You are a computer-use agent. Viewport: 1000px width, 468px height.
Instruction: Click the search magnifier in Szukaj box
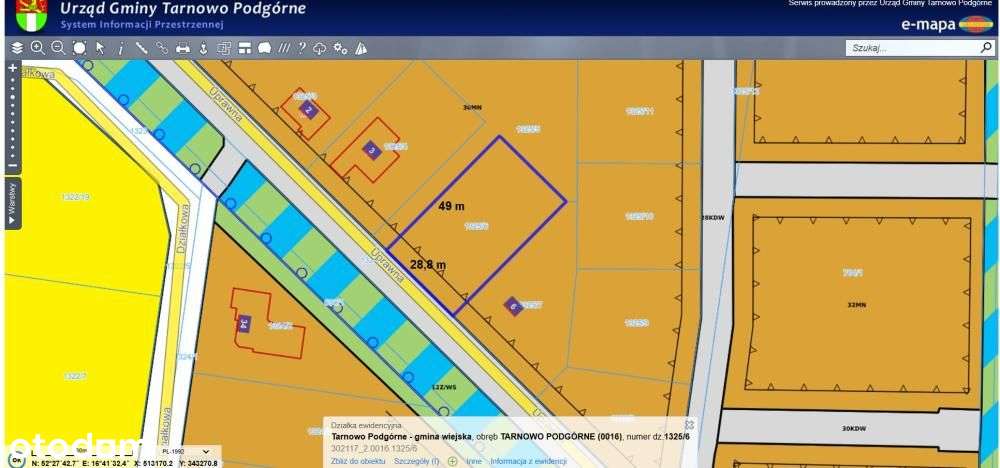pos(985,47)
